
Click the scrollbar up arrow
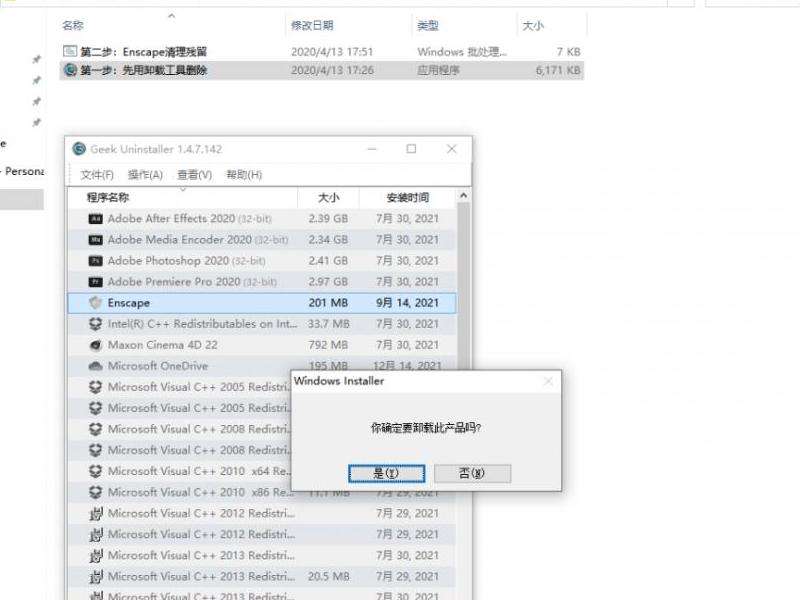(x=462, y=197)
